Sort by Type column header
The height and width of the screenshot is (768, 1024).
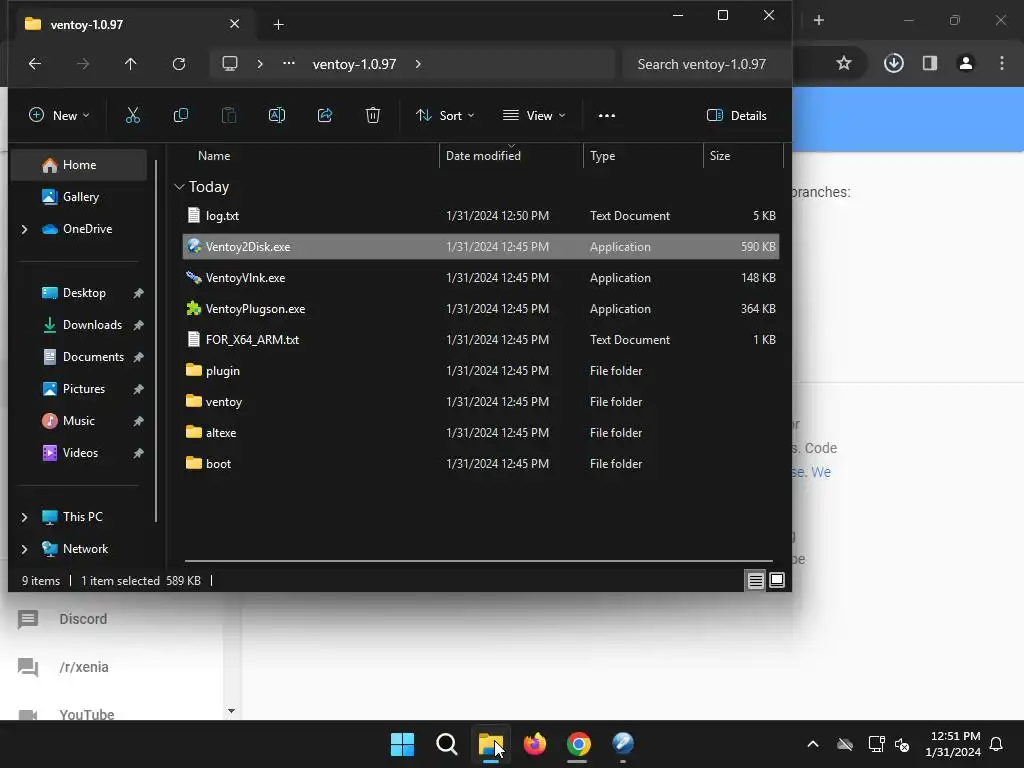(602, 155)
